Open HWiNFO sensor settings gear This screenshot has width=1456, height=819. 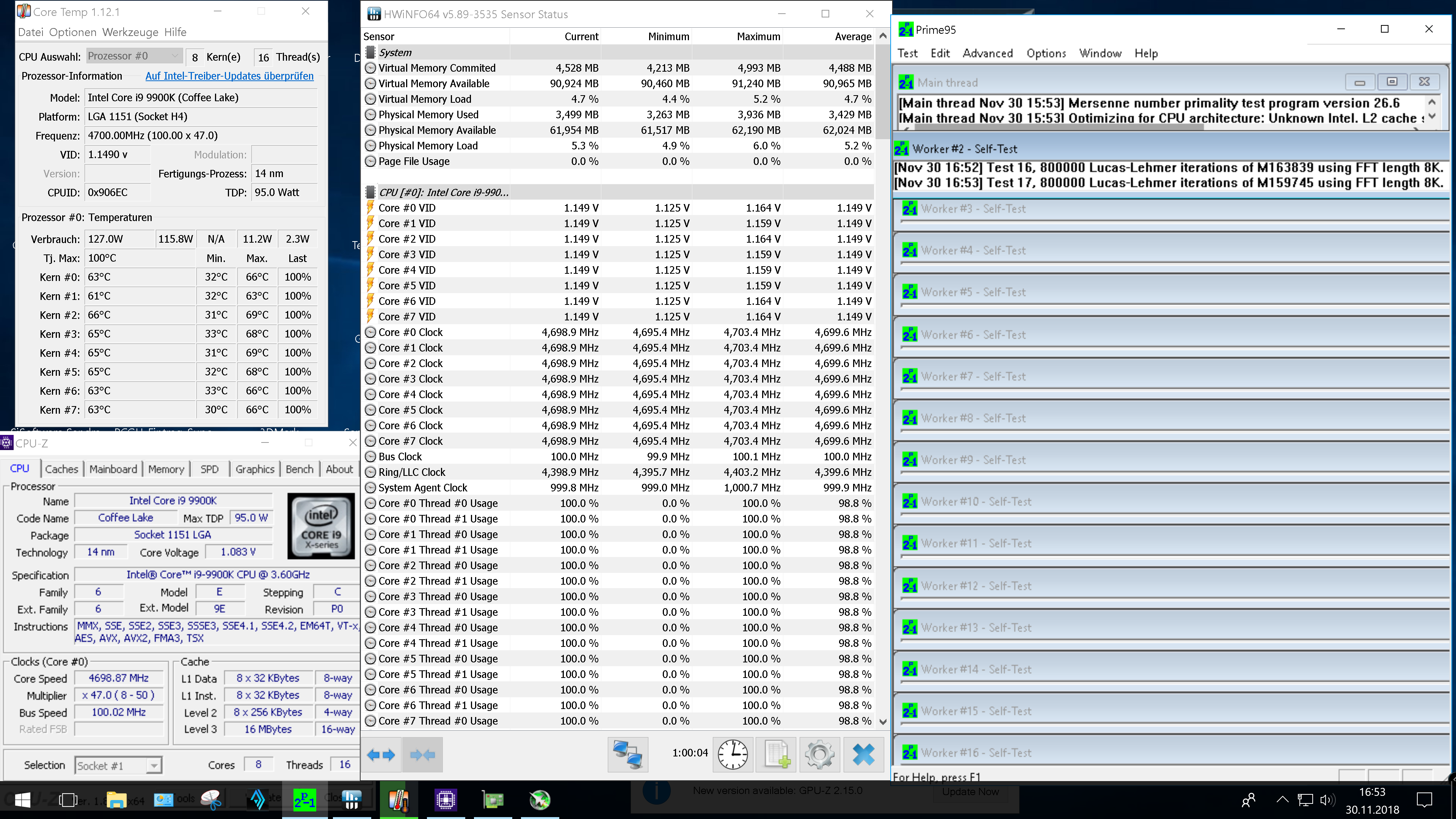coord(819,754)
